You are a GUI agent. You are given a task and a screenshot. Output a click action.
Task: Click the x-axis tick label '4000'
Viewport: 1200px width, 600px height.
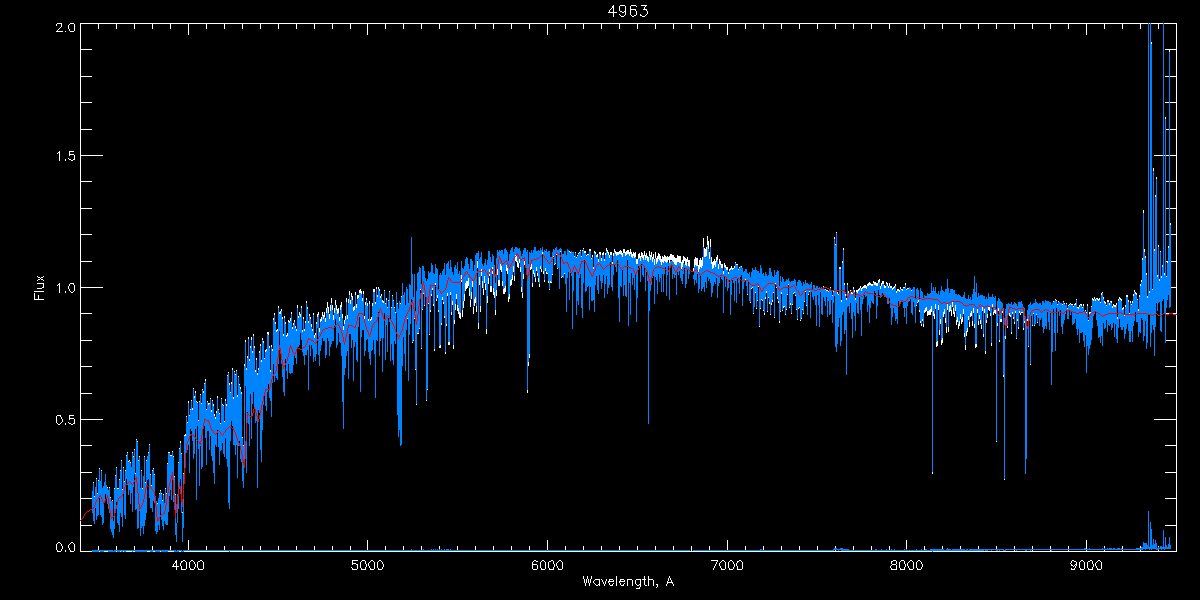(188, 564)
